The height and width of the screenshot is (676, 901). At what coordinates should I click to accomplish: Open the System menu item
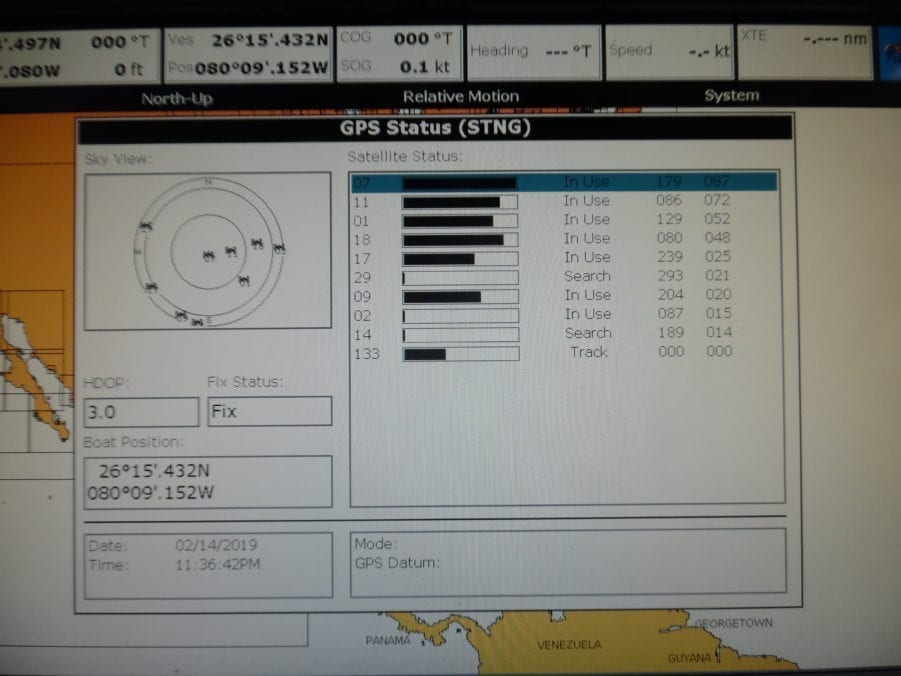tap(731, 95)
